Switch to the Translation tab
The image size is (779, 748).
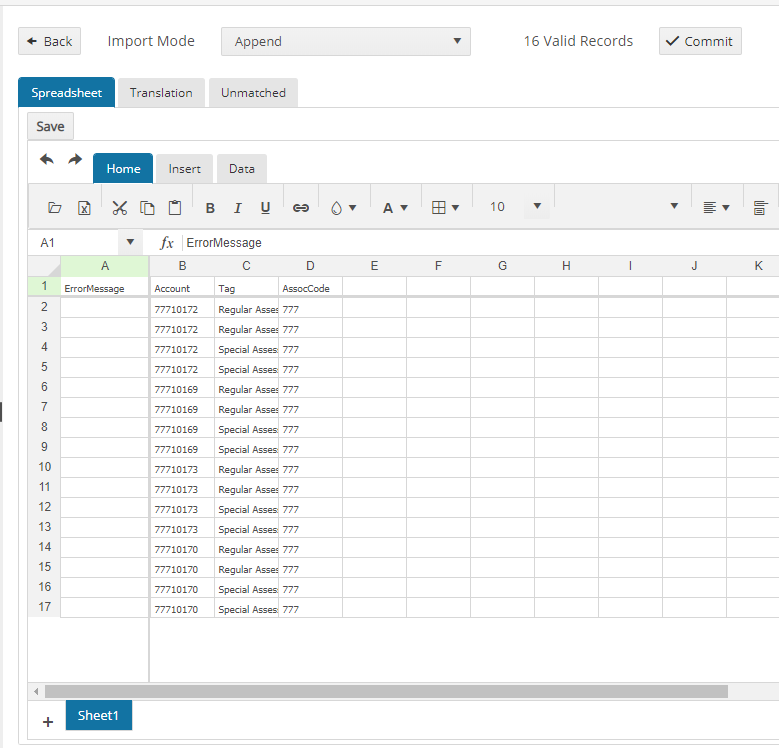[161, 92]
